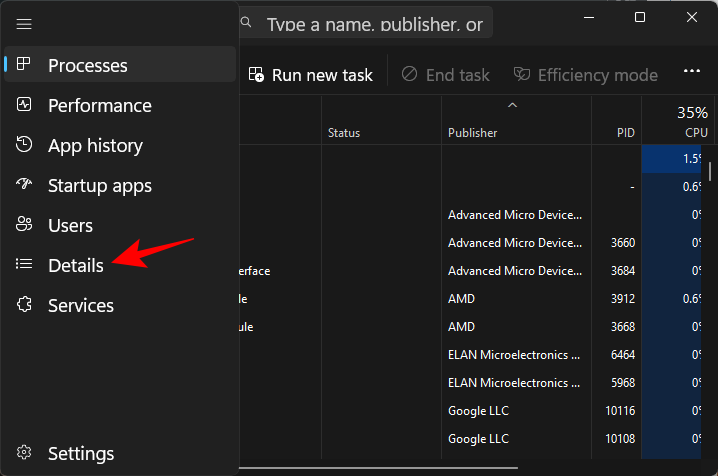Collapse the hamburger navigation menu

click(25, 24)
